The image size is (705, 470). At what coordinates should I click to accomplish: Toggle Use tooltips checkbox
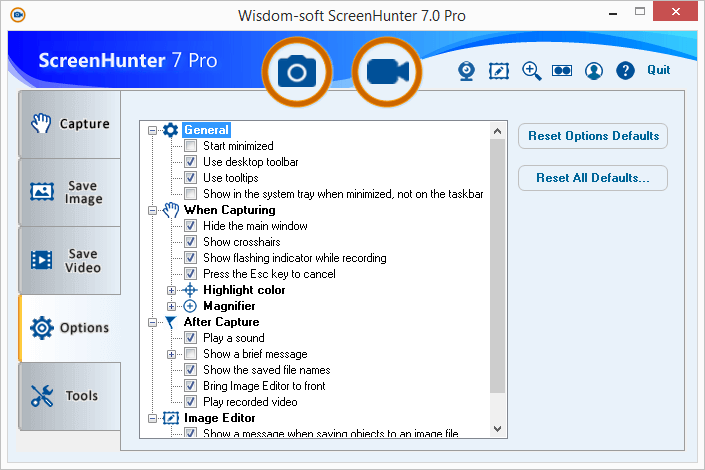[191, 178]
